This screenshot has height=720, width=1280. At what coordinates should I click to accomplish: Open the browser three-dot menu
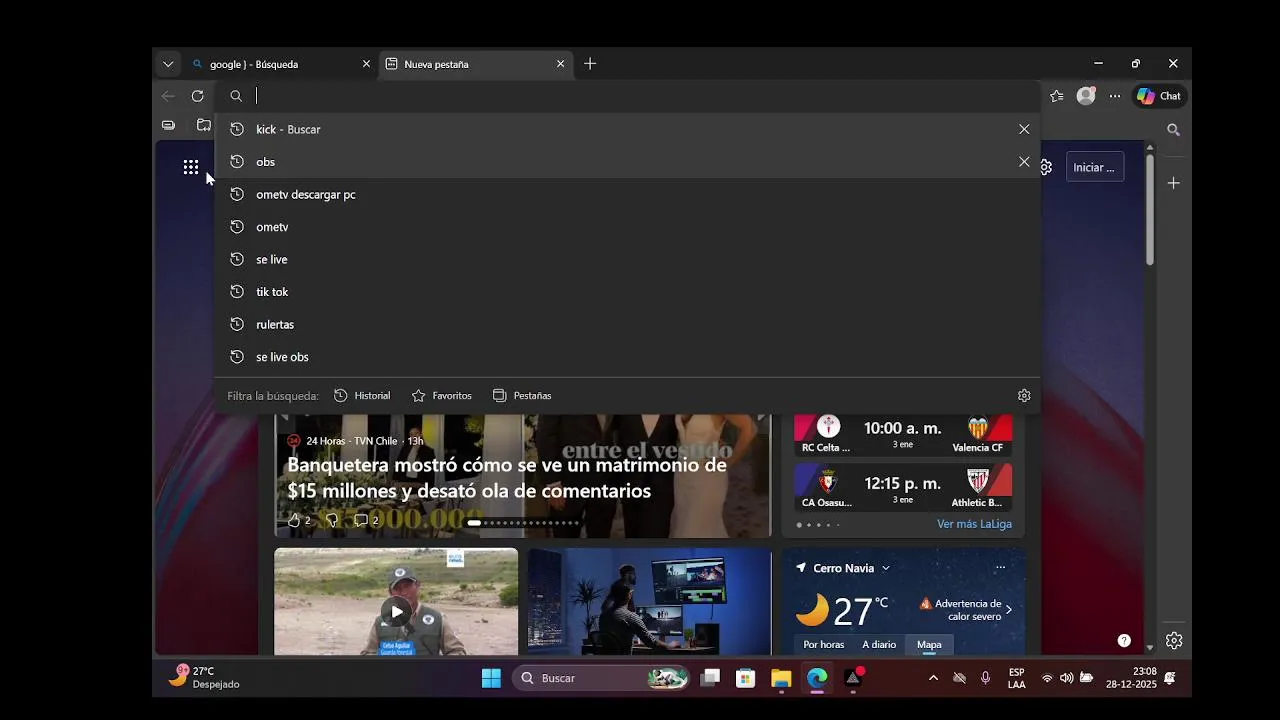(x=1115, y=96)
